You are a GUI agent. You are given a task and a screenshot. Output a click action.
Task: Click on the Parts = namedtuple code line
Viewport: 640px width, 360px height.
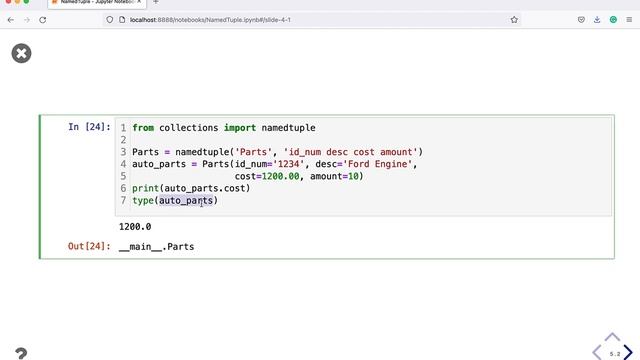click(x=278, y=152)
